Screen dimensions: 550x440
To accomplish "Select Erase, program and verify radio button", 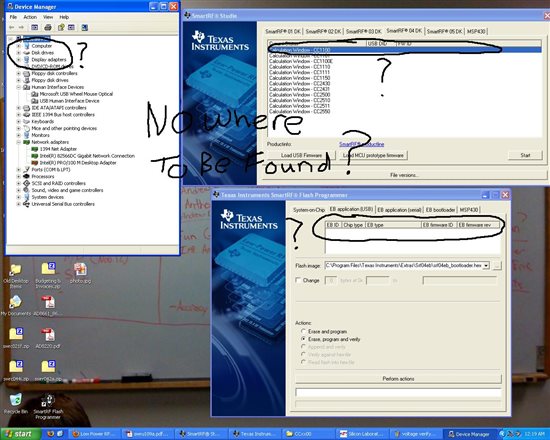I will click(x=303, y=339).
